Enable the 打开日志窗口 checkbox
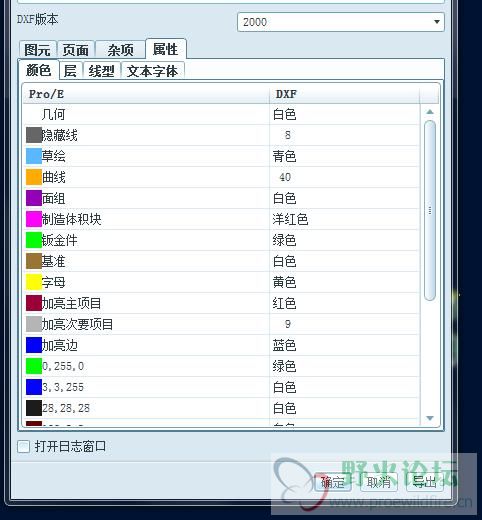The width and height of the screenshot is (482, 520). (x=23, y=447)
